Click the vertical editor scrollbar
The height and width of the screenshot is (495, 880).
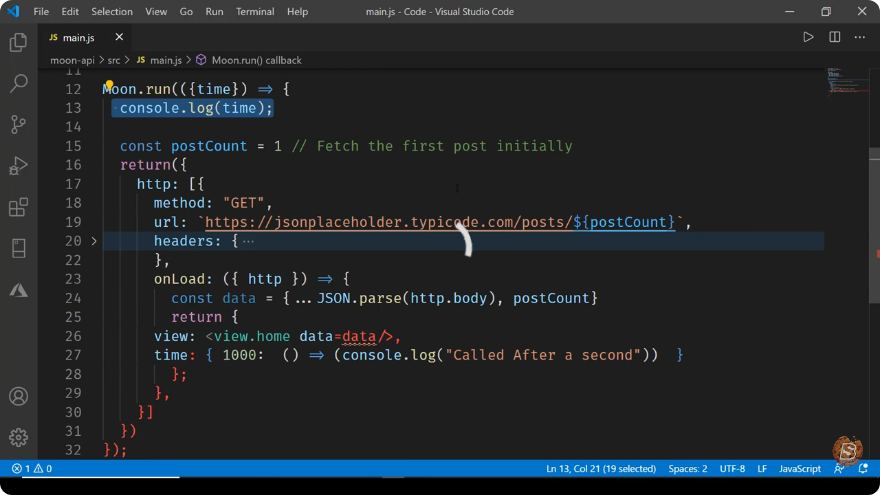874,224
